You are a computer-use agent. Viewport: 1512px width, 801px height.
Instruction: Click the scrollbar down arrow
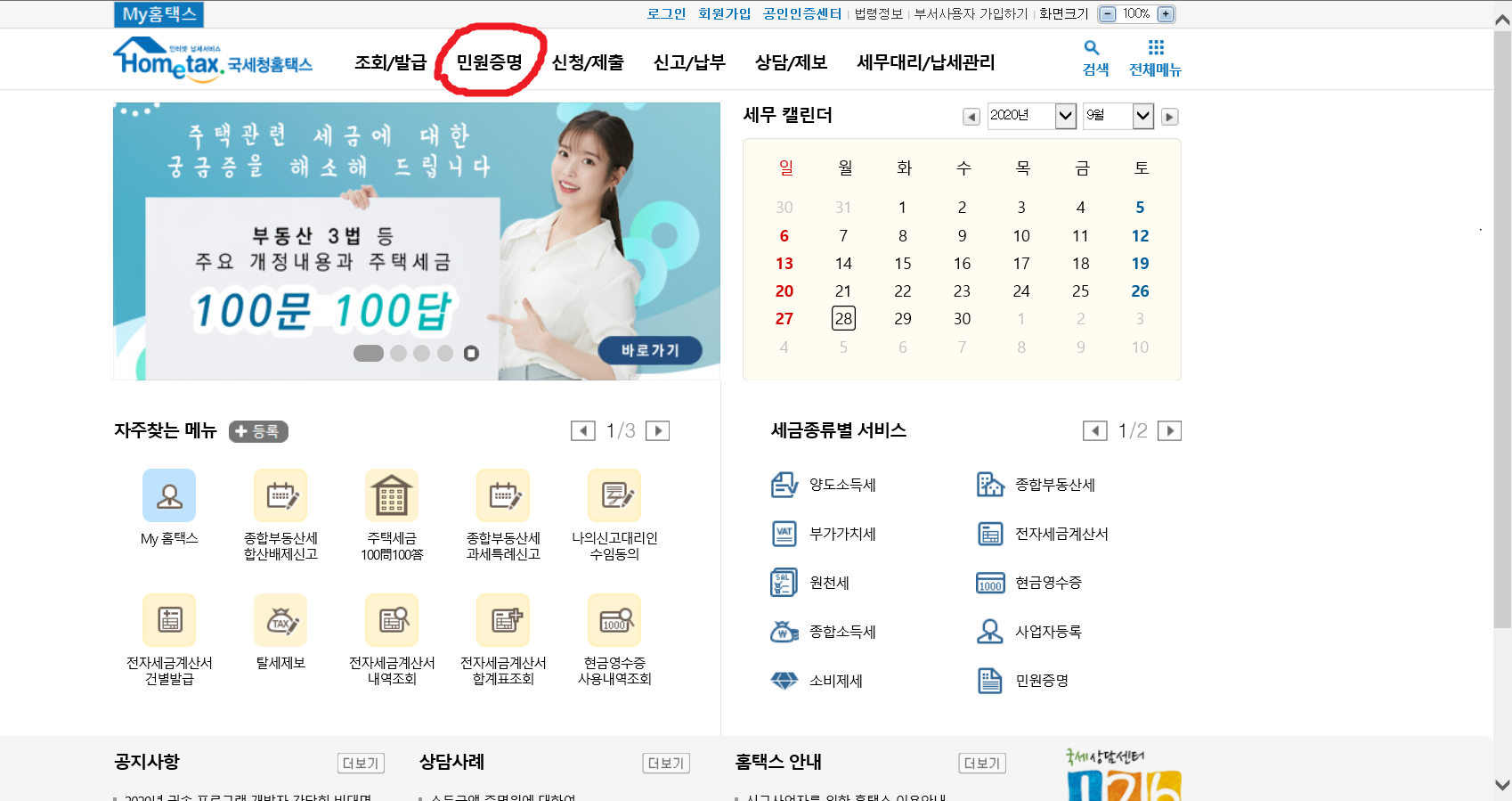[x=1502, y=785]
